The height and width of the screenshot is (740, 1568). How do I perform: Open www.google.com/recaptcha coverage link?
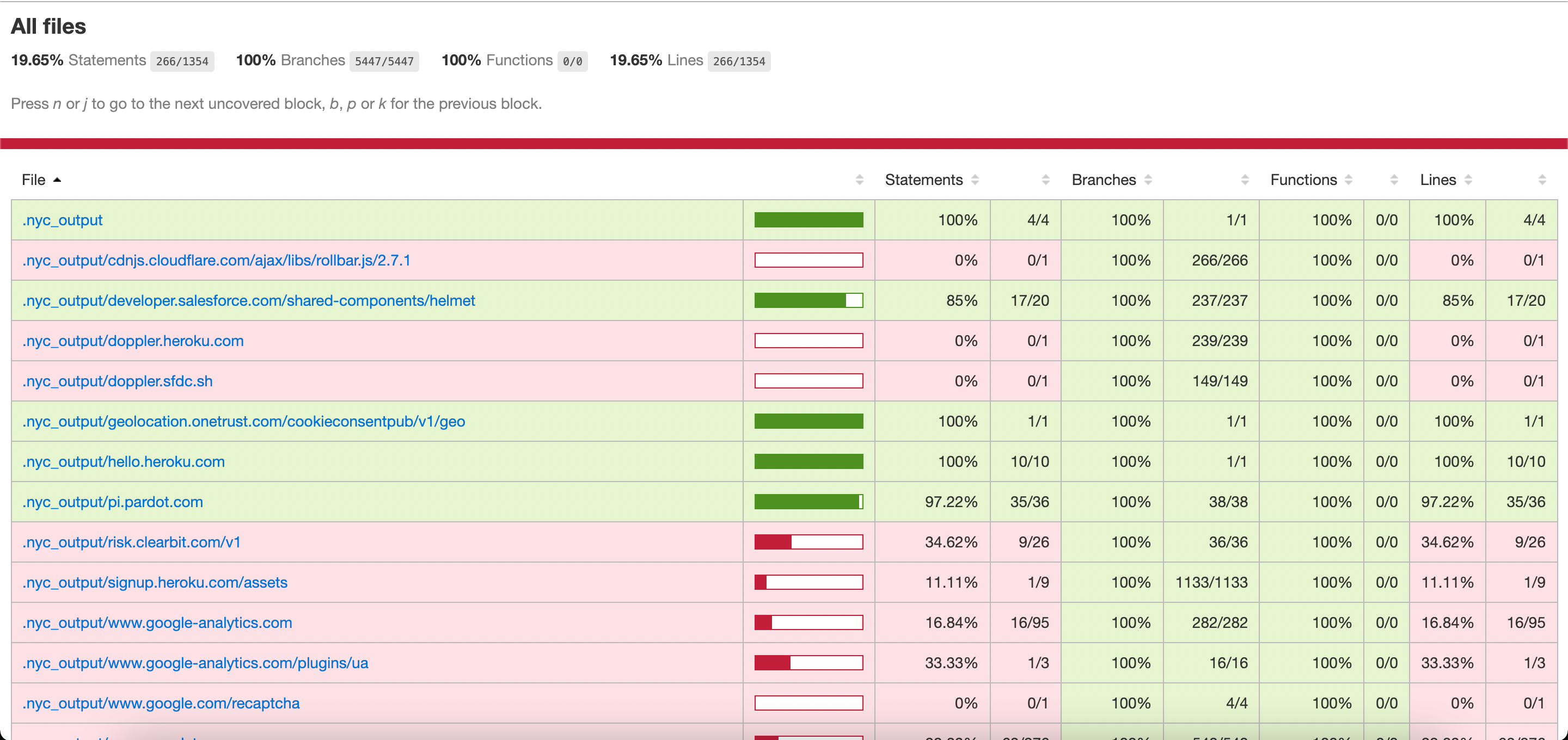[161, 703]
